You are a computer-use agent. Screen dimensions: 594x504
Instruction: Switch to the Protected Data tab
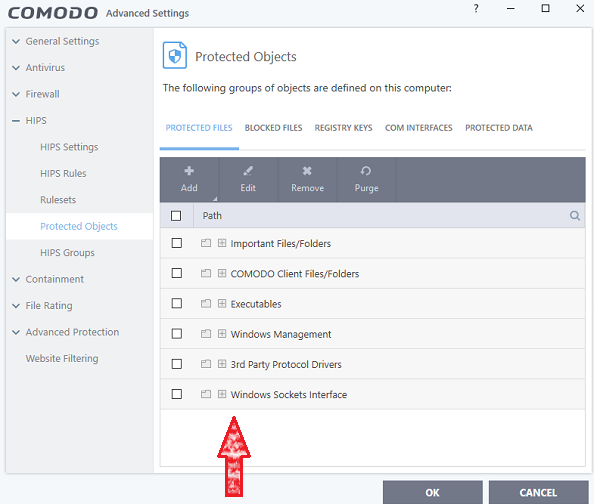tap(499, 128)
